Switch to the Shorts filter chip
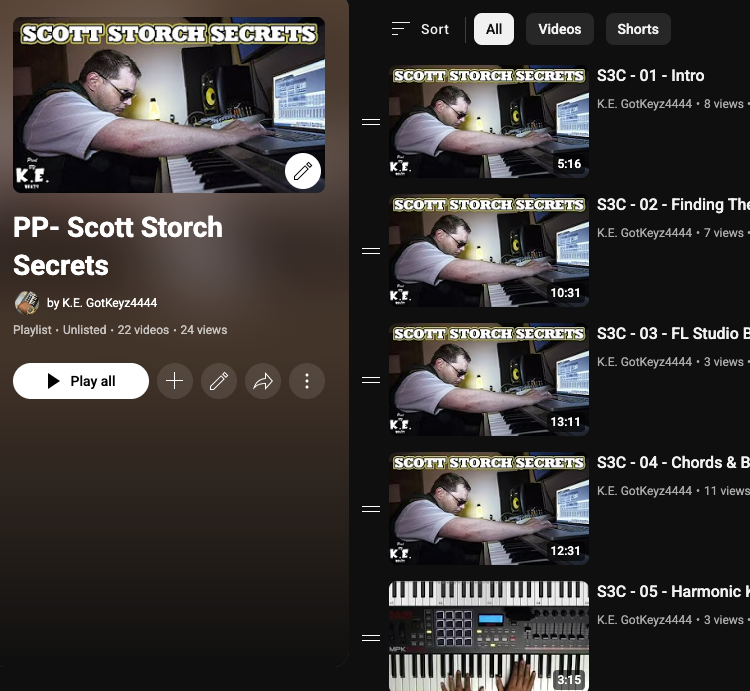Screen dimensions: 750x691 (638, 29)
